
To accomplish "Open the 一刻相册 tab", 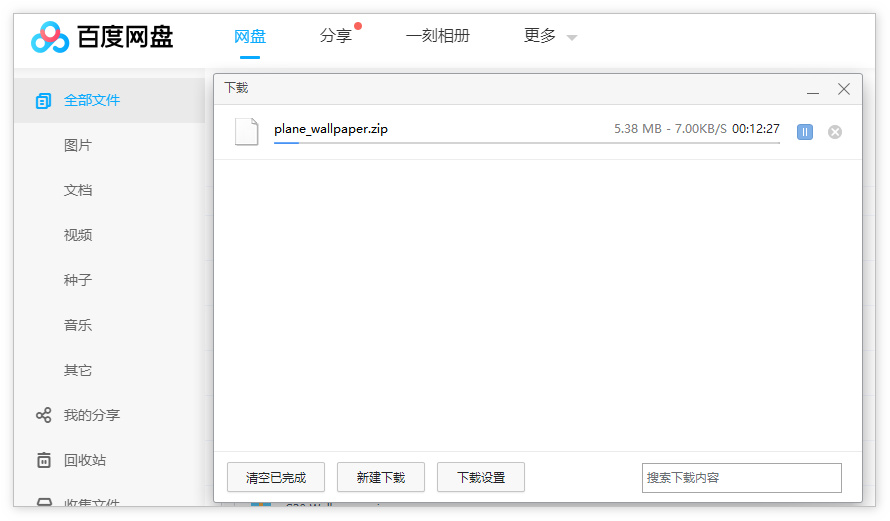I will [438, 36].
